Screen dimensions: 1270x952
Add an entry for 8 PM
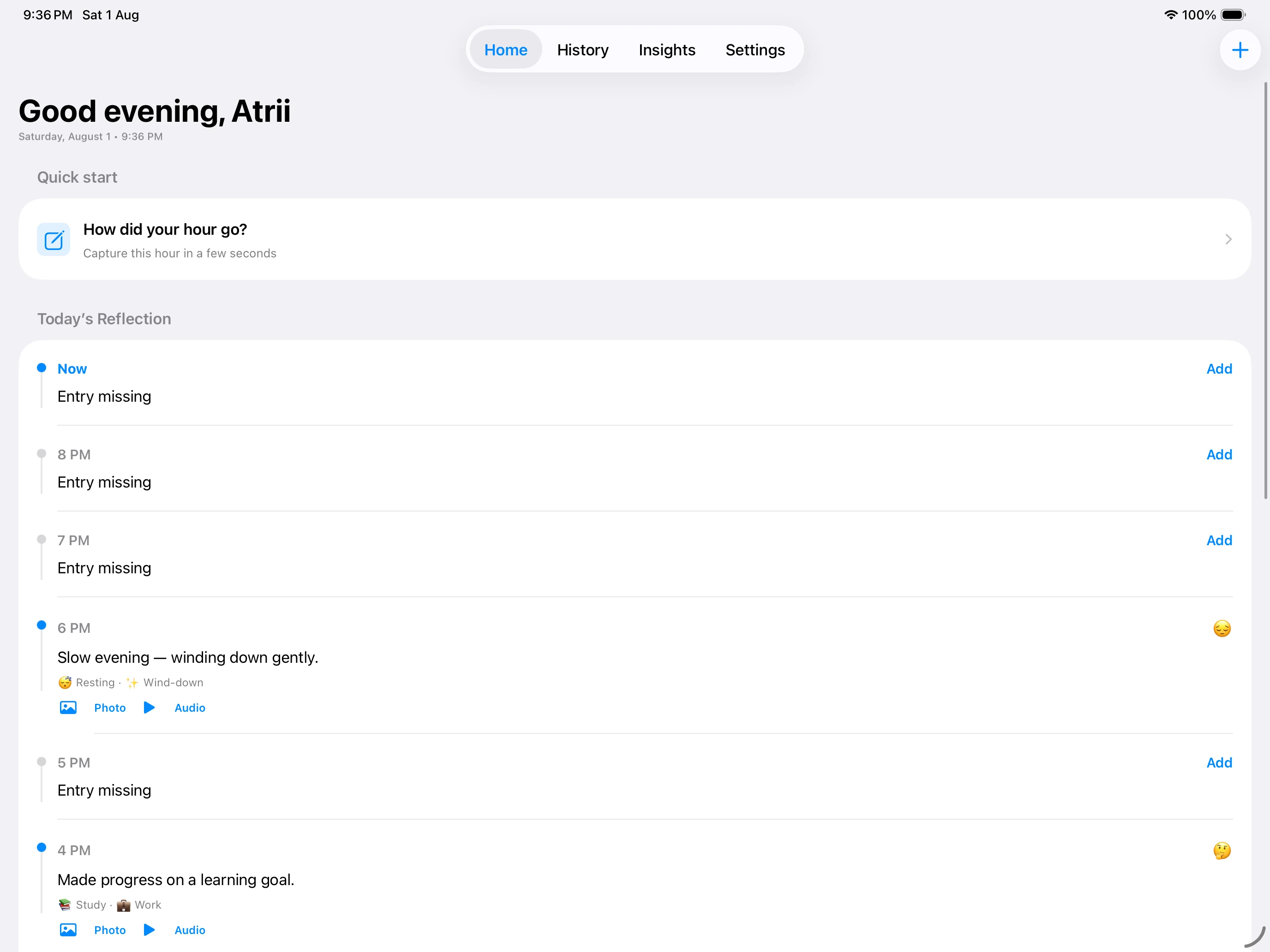(1219, 454)
